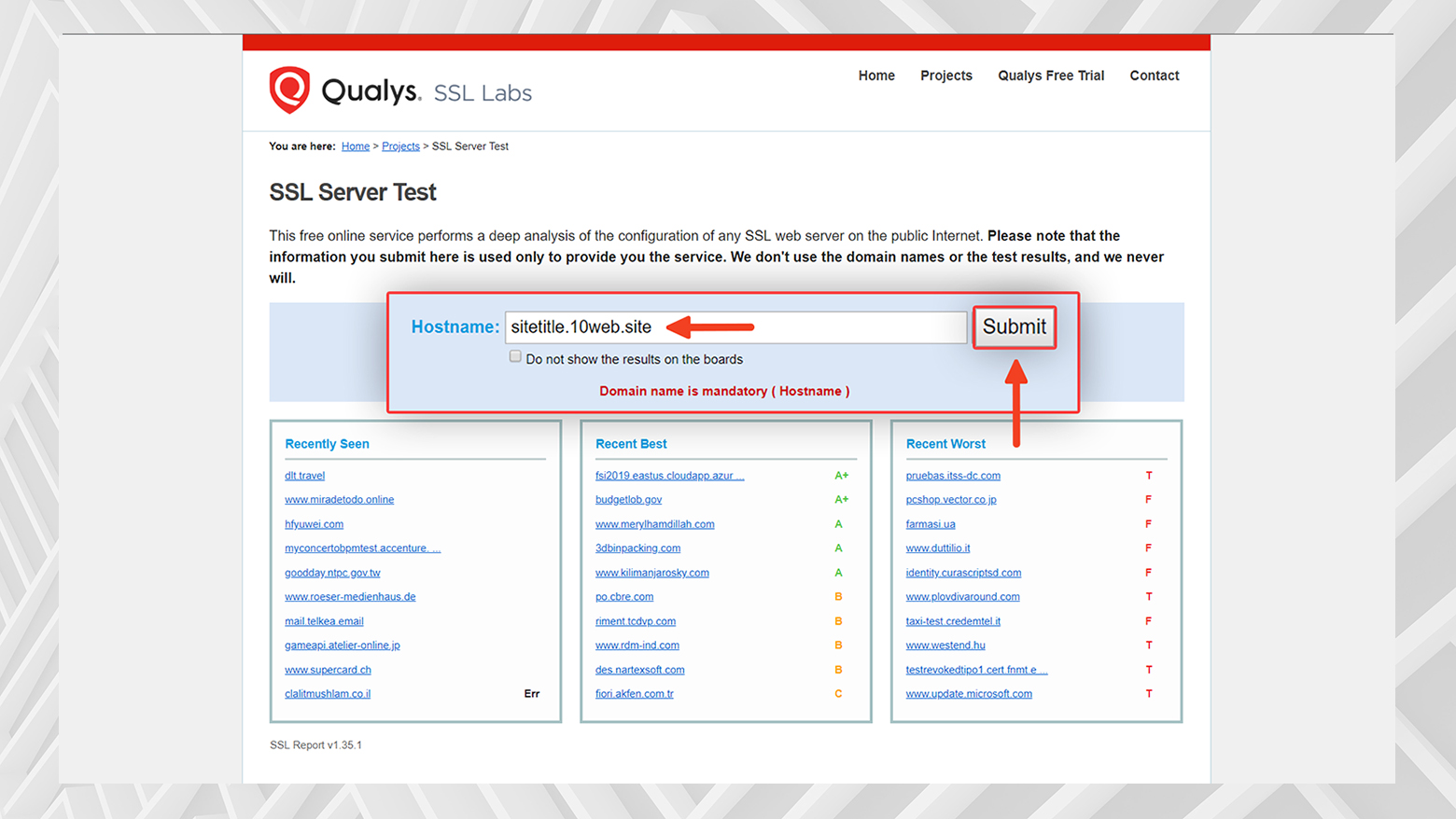
Task: Open the Contact page
Action: click(x=1154, y=76)
